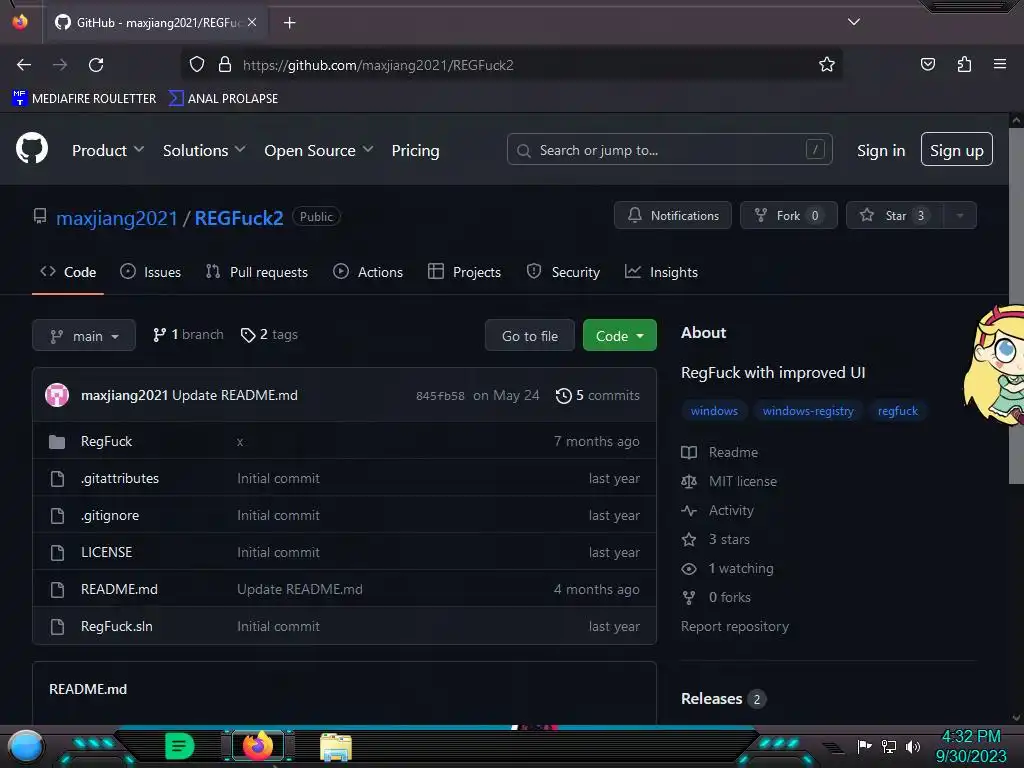Open a new browser tab

(x=289, y=23)
